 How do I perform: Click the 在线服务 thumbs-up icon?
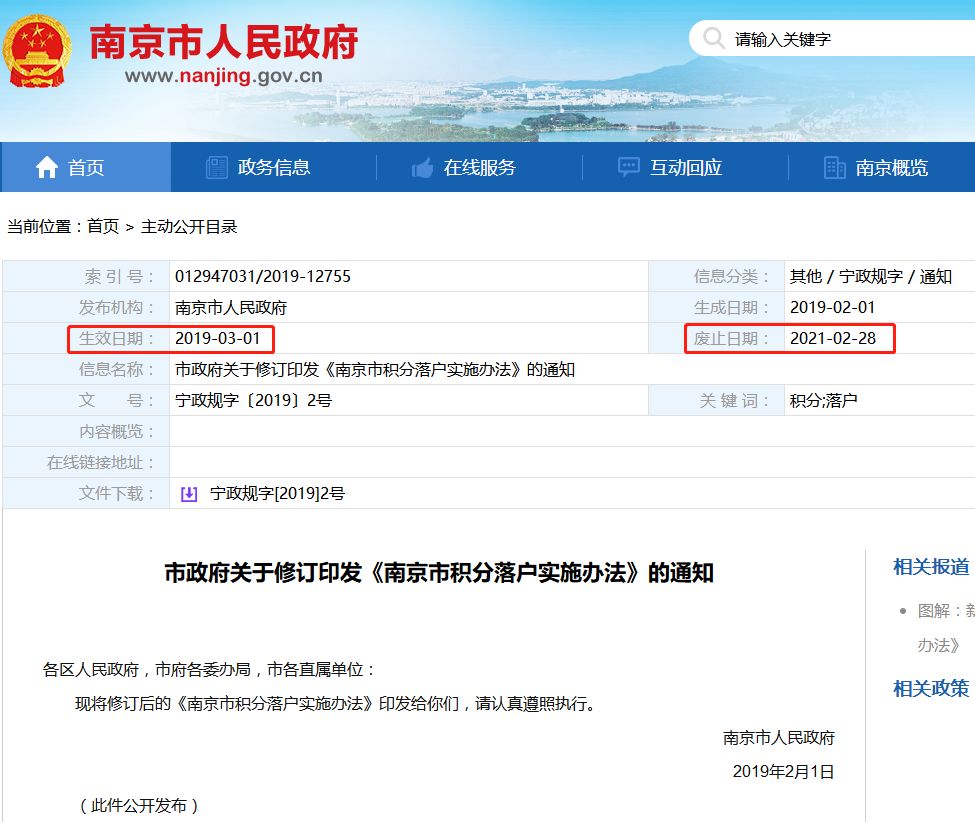point(422,167)
